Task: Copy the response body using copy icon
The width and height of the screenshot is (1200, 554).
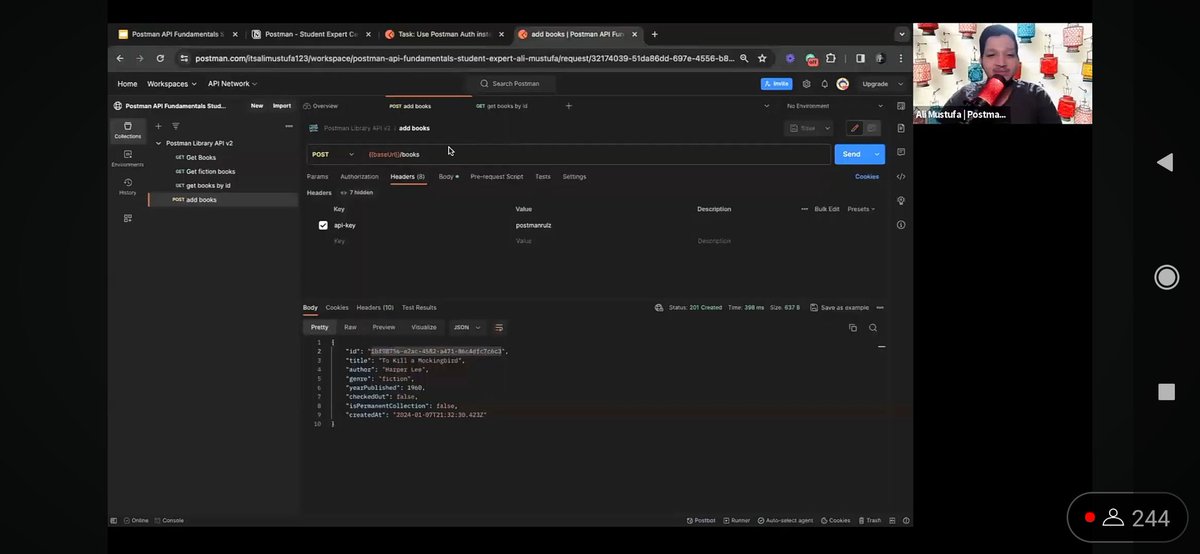Action: point(853,327)
